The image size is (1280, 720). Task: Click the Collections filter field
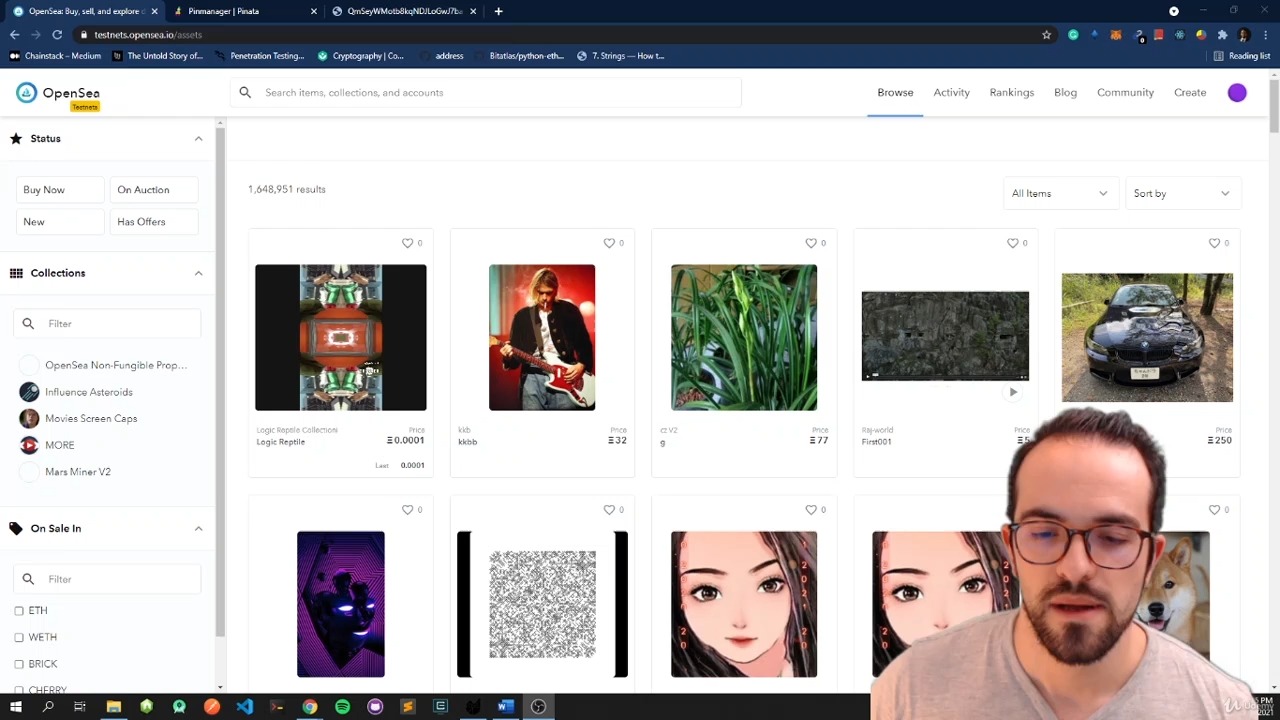pos(108,324)
